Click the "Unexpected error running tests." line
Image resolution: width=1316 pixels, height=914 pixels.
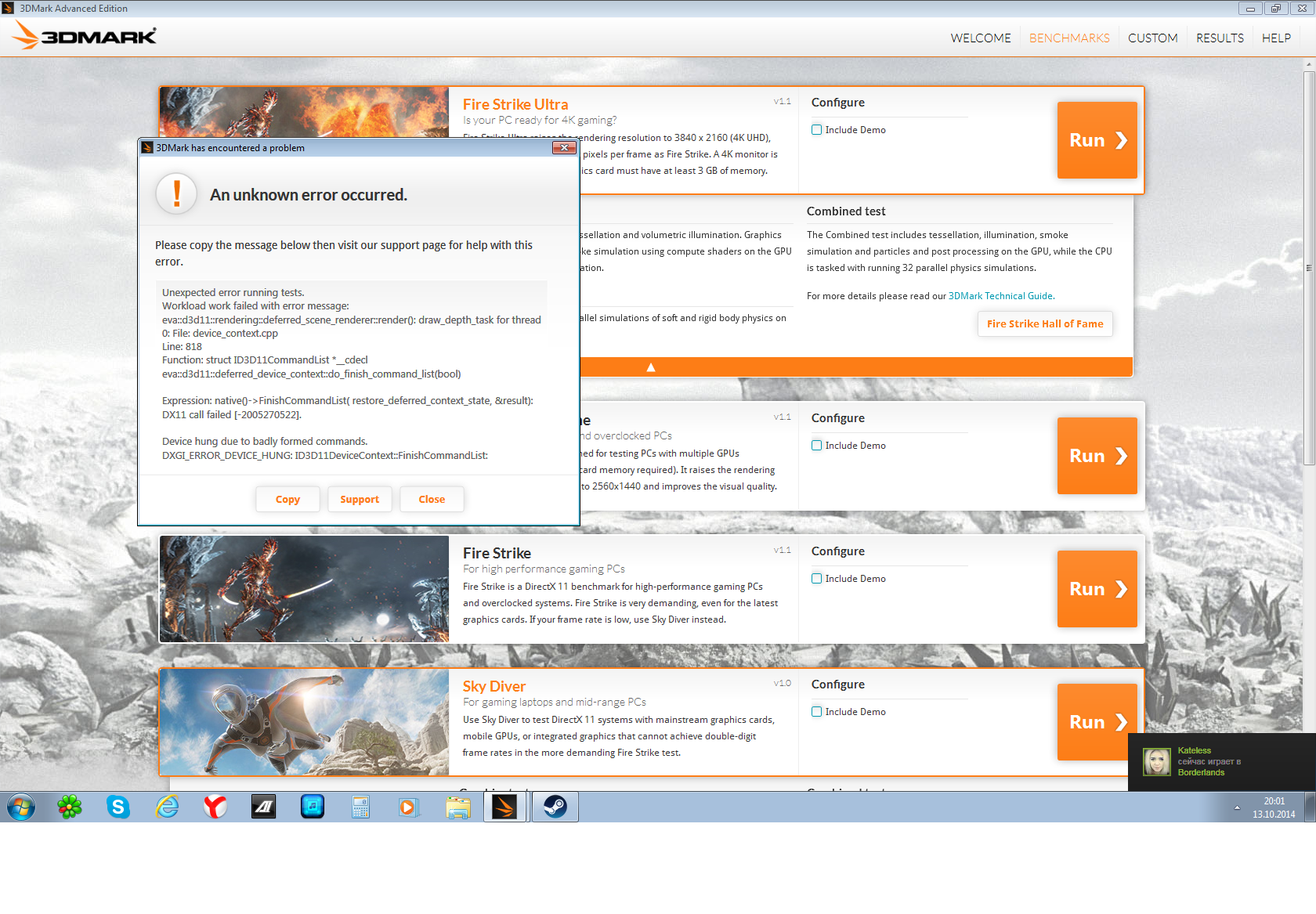[x=233, y=293]
